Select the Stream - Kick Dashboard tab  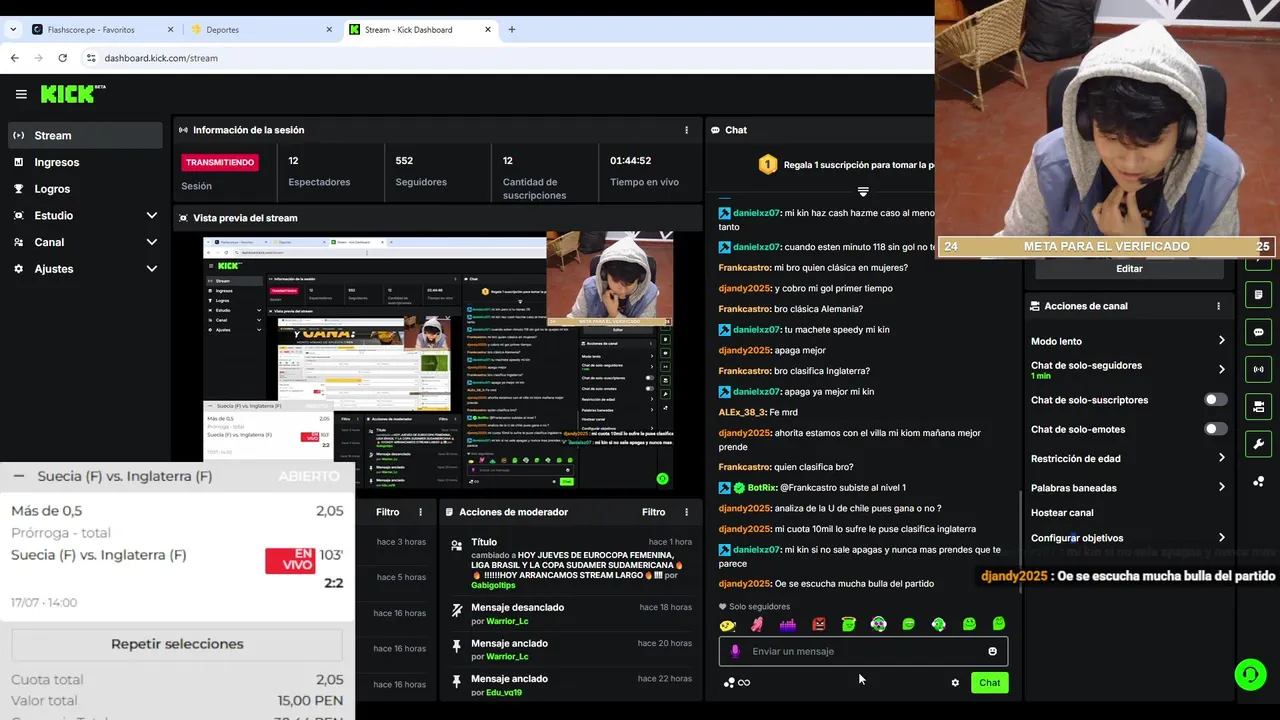tap(420, 30)
